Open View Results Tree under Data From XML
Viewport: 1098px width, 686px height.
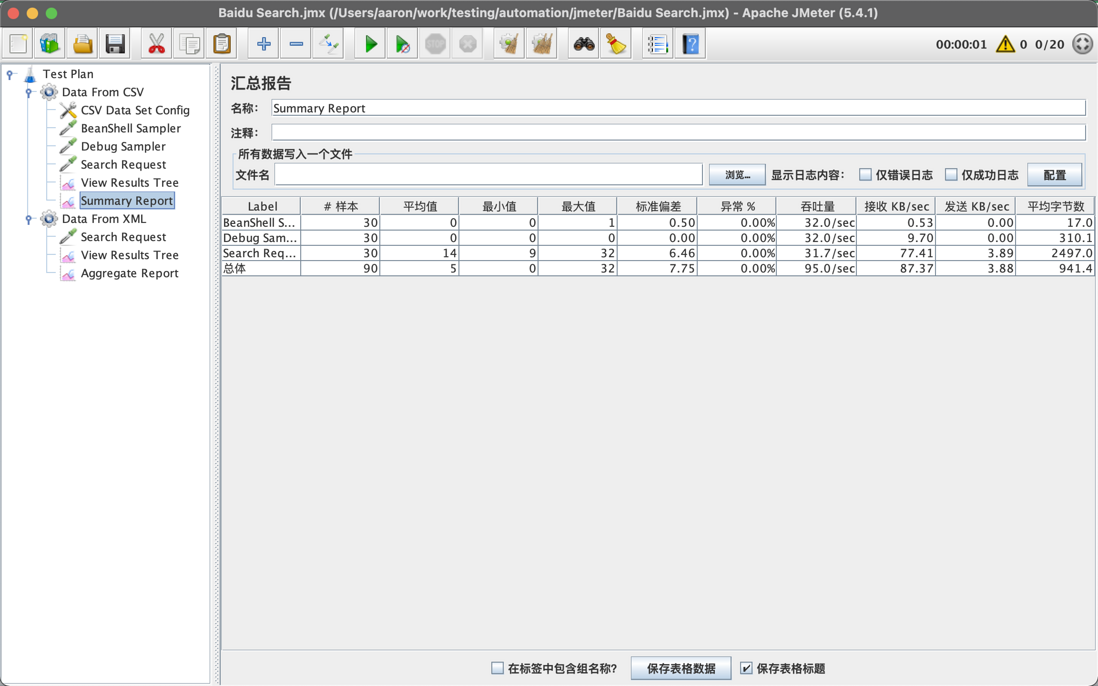(129, 256)
